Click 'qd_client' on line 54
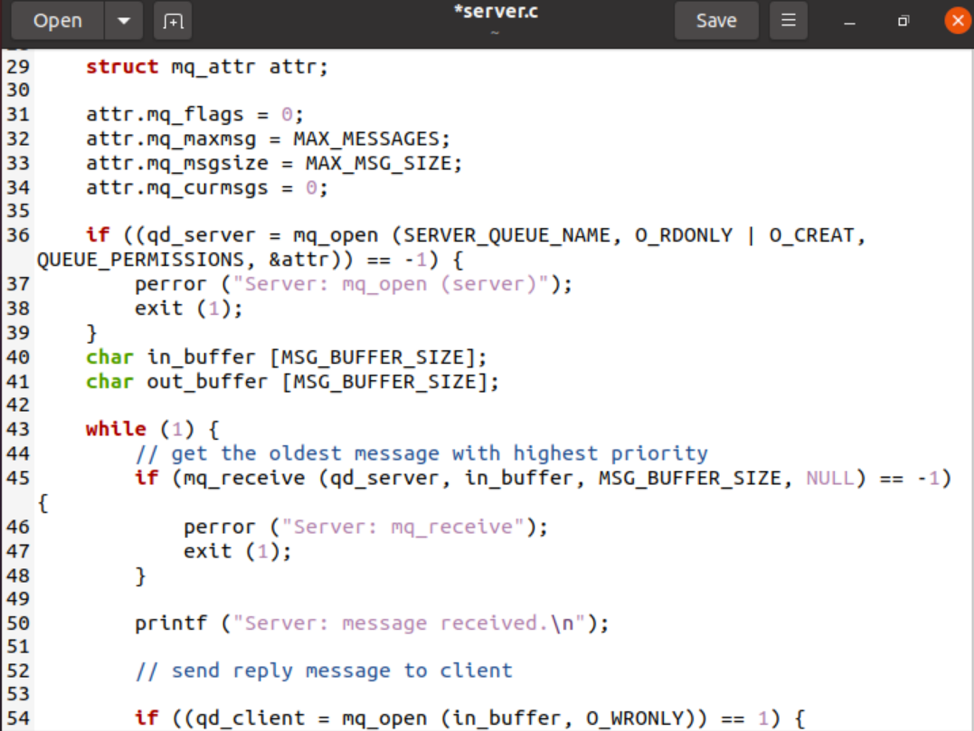 250,719
